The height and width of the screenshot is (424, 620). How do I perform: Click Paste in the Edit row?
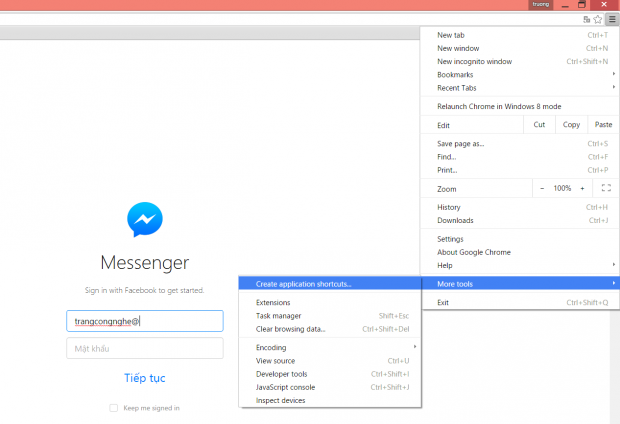(x=603, y=125)
